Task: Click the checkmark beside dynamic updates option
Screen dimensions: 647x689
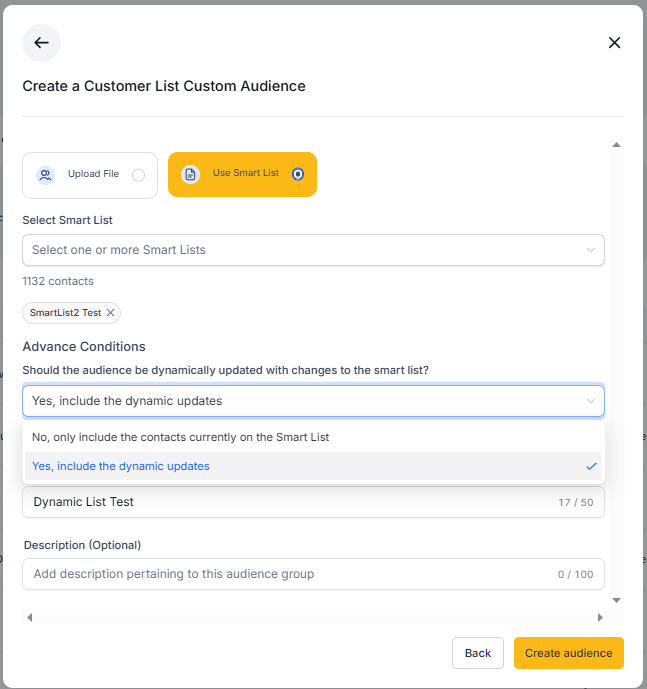Action: (592, 466)
